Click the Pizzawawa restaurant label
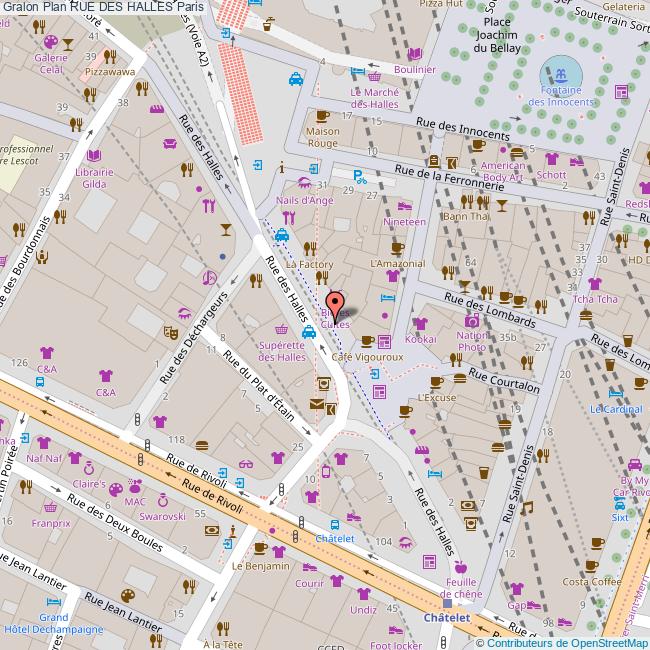This screenshot has width=650, height=650. (x=111, y=72)
